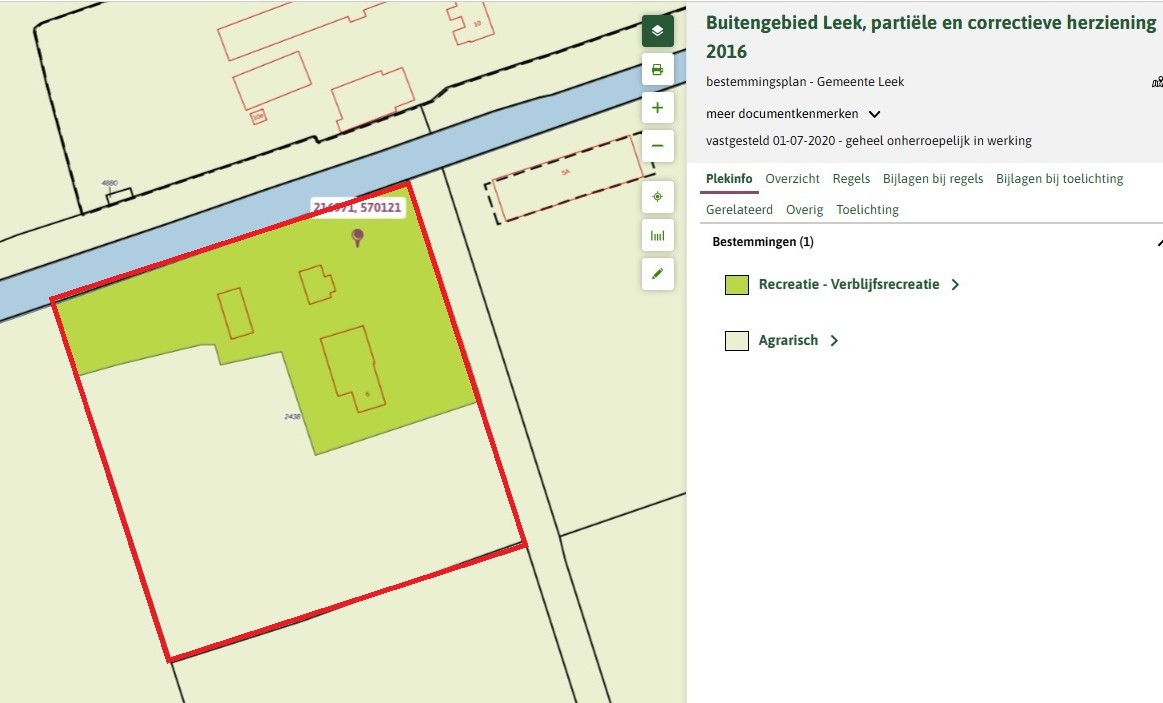Center map on current location icon
The height and width of the screenshot is (703, 1163).
coord(657,197)
